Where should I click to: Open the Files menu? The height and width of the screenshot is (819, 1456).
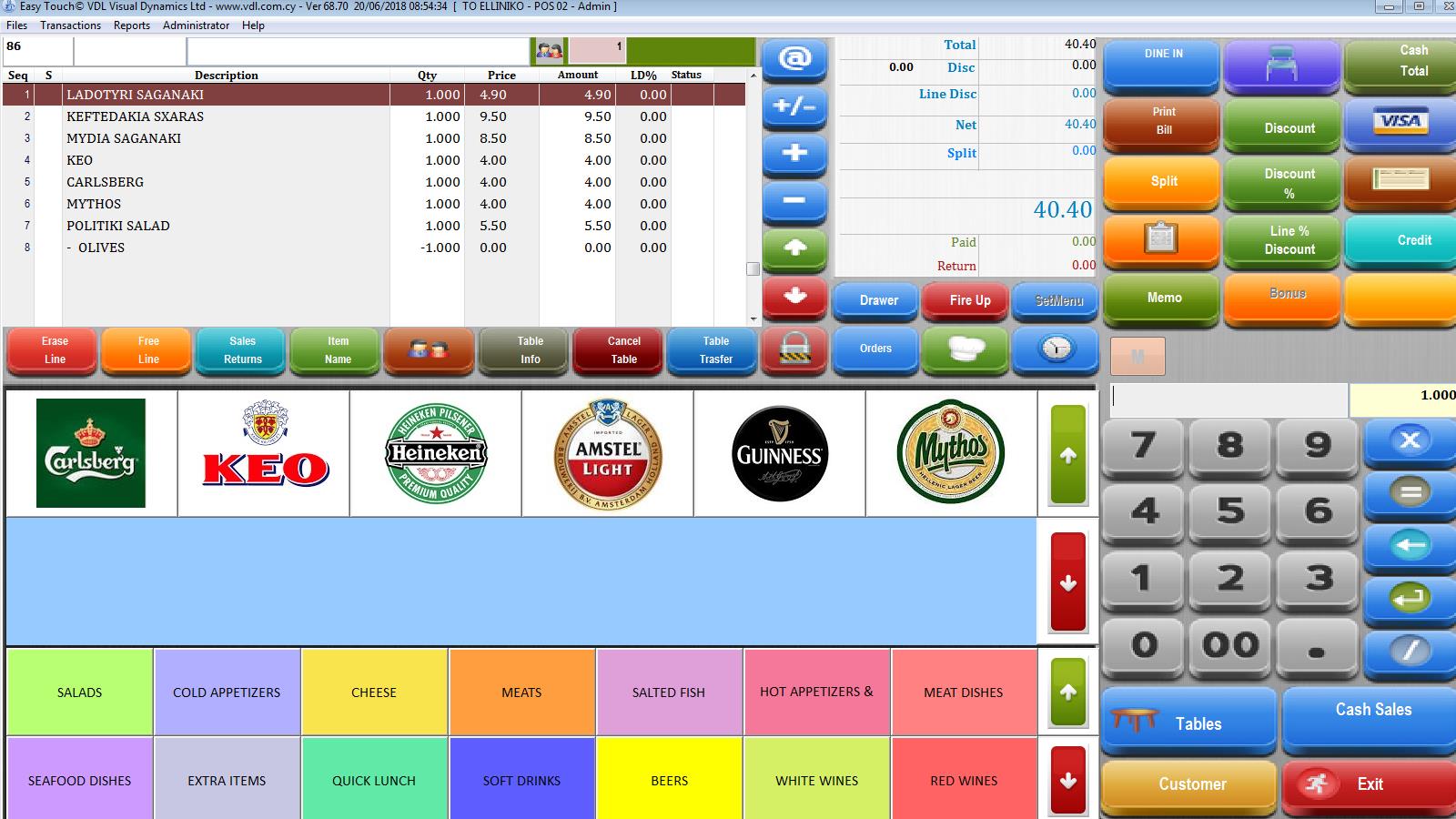tap(17, 25)
